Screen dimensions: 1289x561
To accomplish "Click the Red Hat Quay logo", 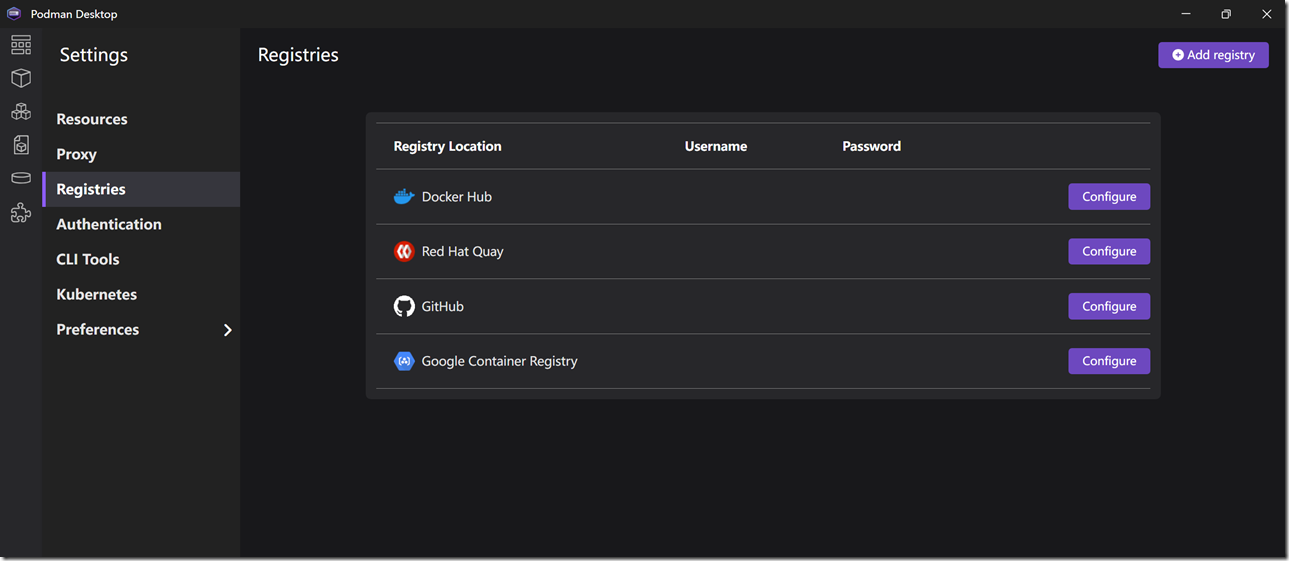I will (x=404, y=252).
